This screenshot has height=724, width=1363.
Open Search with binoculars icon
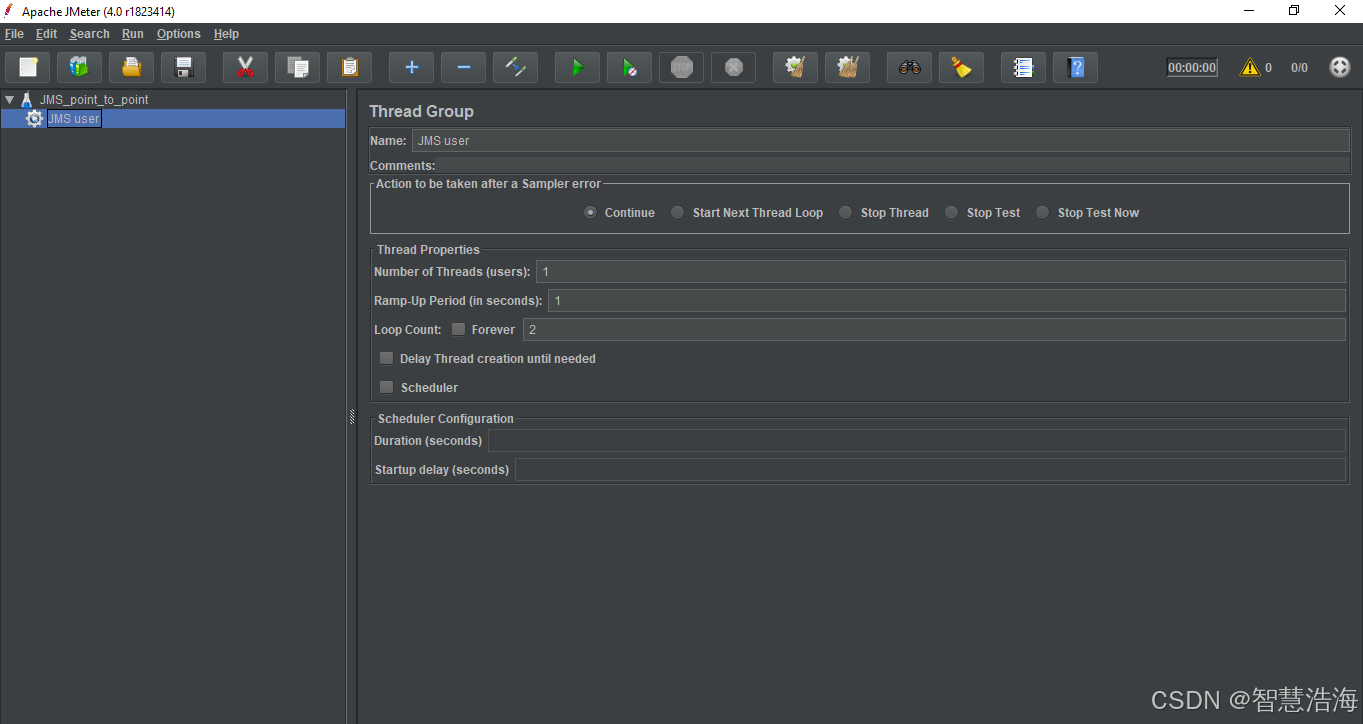tap(909, 67)
